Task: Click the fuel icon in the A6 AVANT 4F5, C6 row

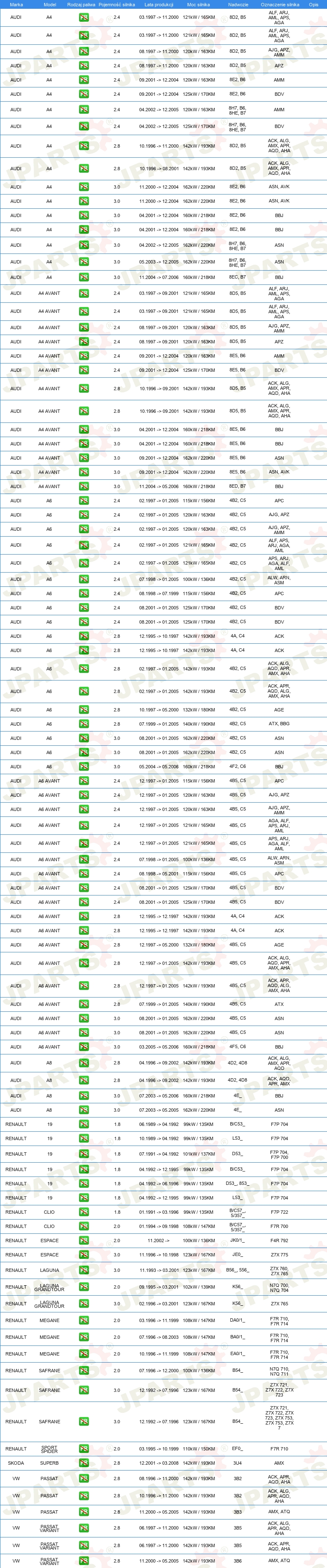Action: coord(84,1047)
